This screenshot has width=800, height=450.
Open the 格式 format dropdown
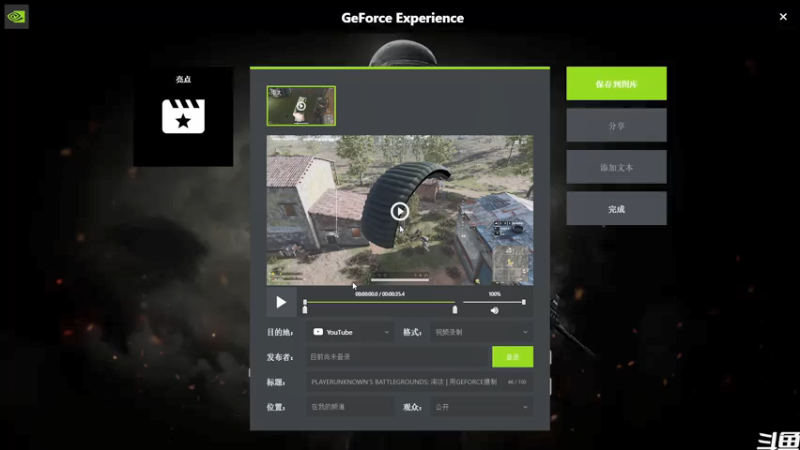(481, 332)
